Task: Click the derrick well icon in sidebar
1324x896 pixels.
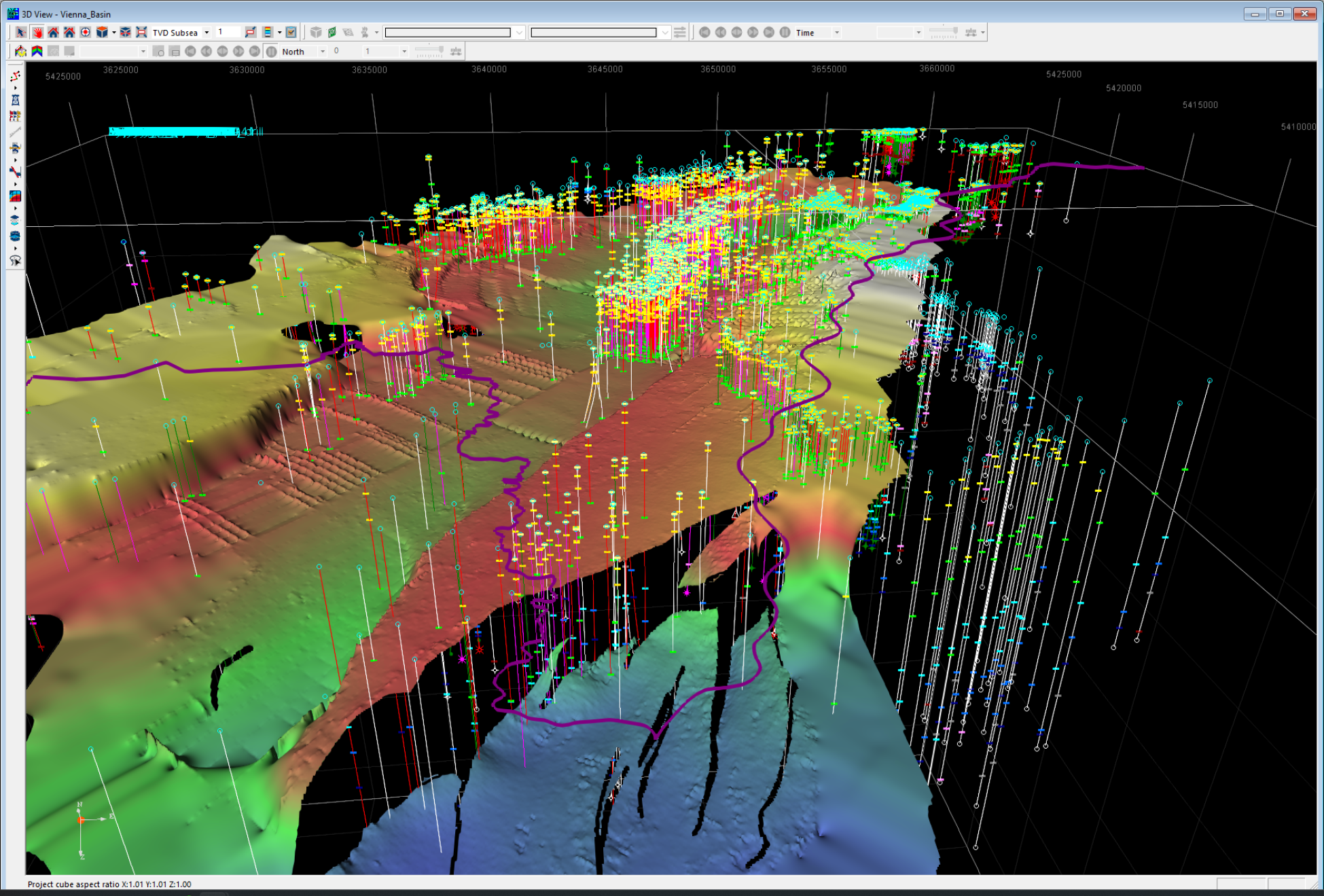Action: [15, 100]
